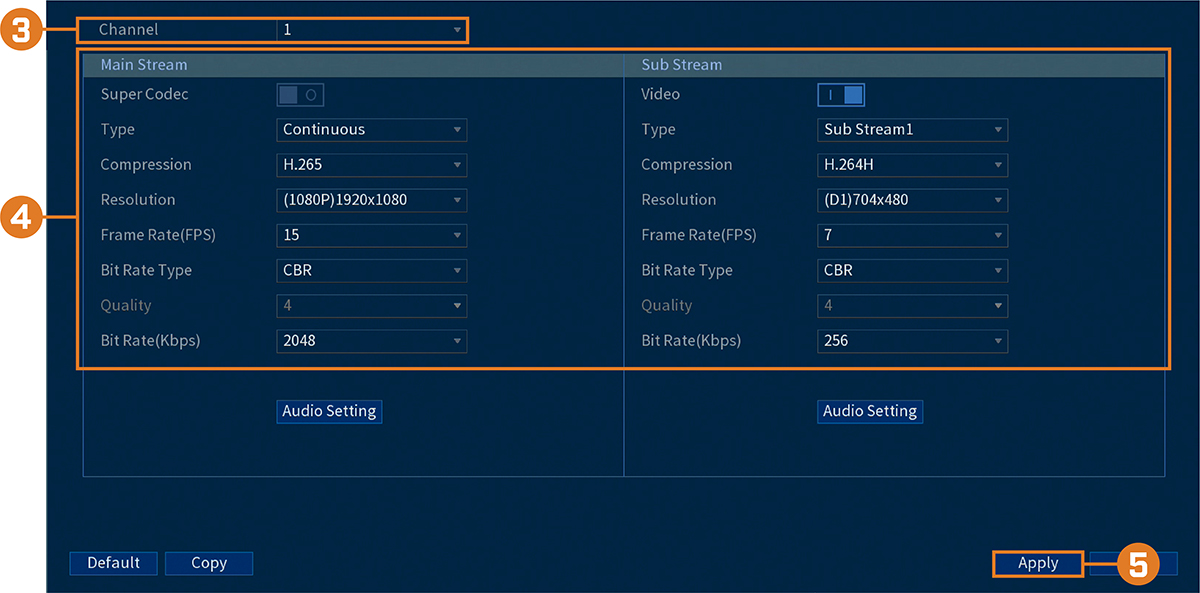Open Main Stream Compression dropdown H.265
Image resolution: width=1200 pixels, height=593 pixels.
[372, 165]
